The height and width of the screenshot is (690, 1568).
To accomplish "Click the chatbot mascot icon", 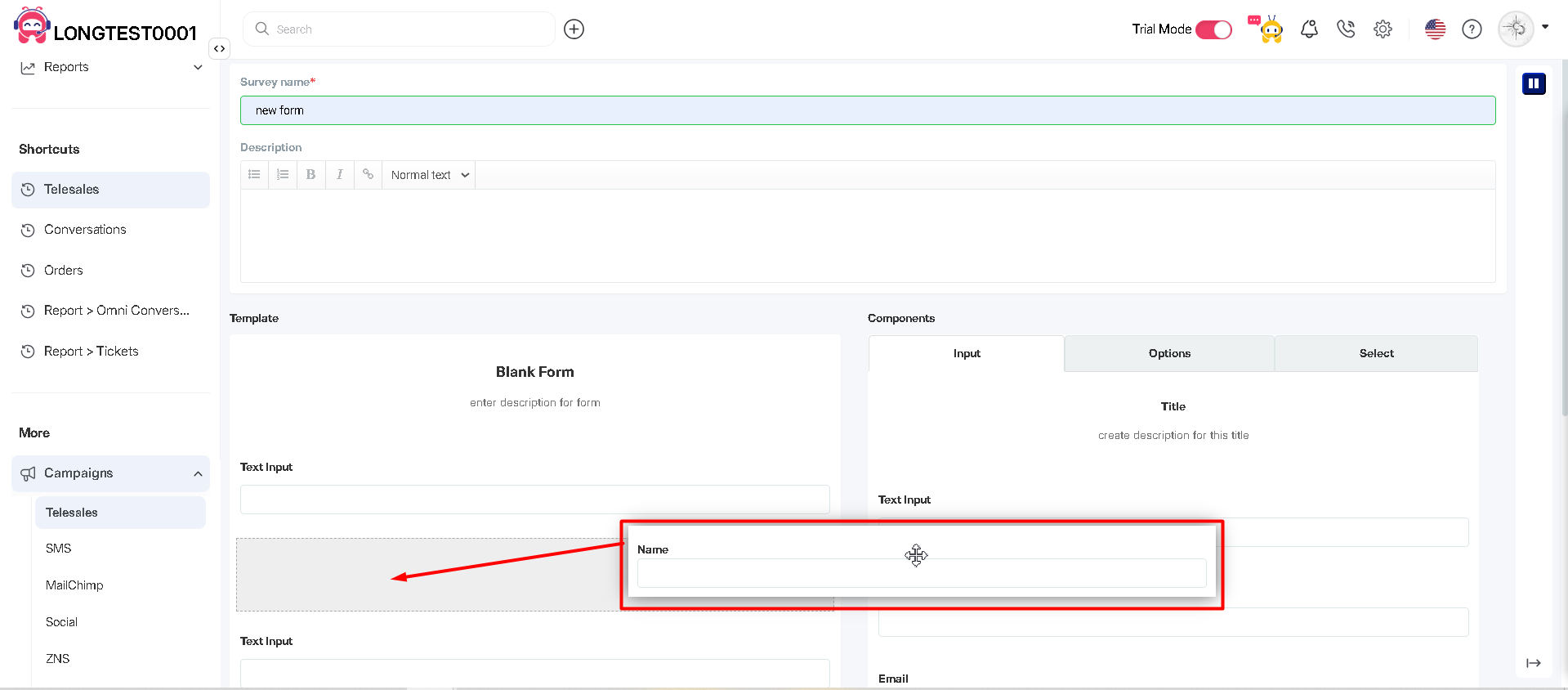I will pos(1268,29).
